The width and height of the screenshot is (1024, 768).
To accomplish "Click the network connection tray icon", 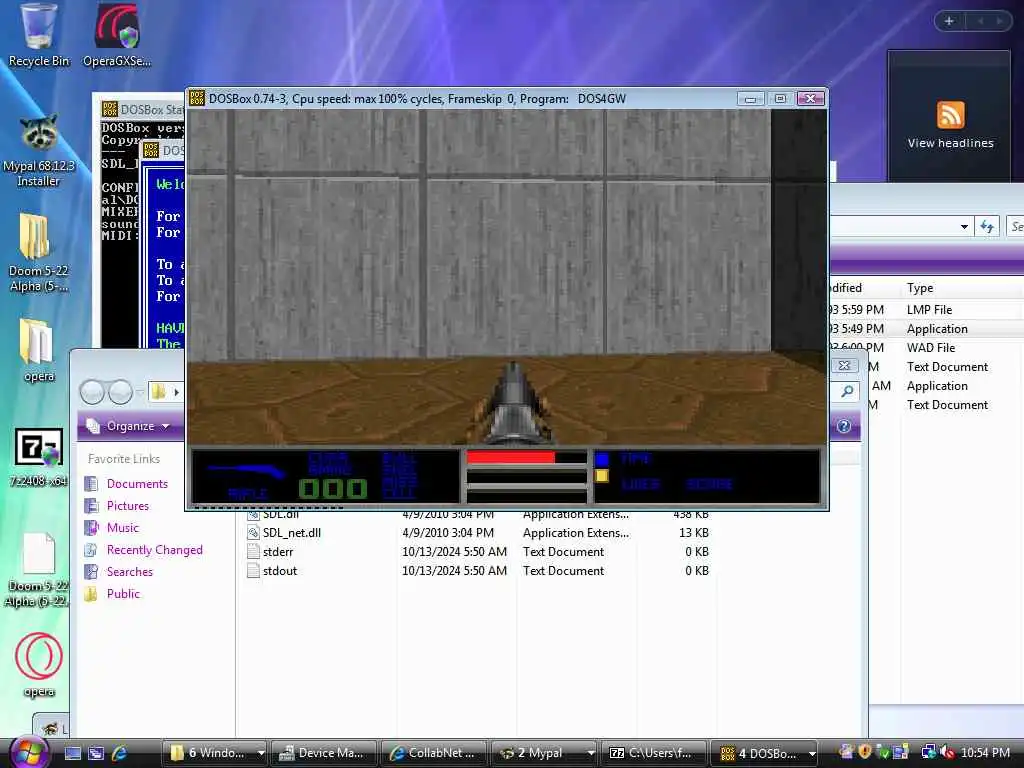I will click(928, 752).
